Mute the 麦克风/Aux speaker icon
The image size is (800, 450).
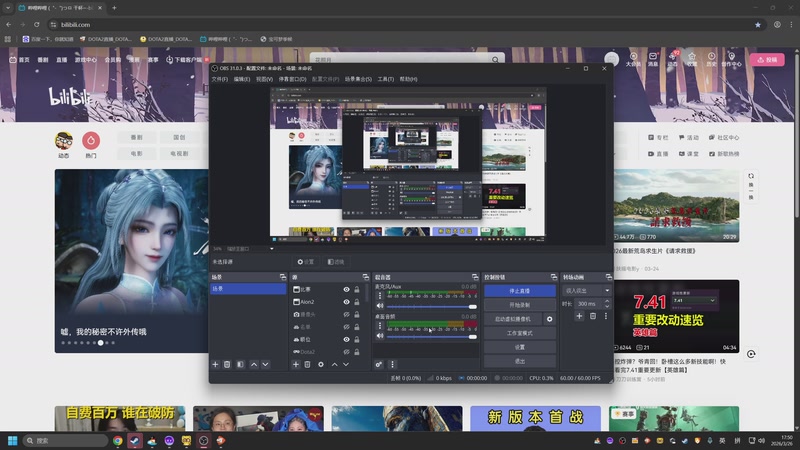pos(380,306)
